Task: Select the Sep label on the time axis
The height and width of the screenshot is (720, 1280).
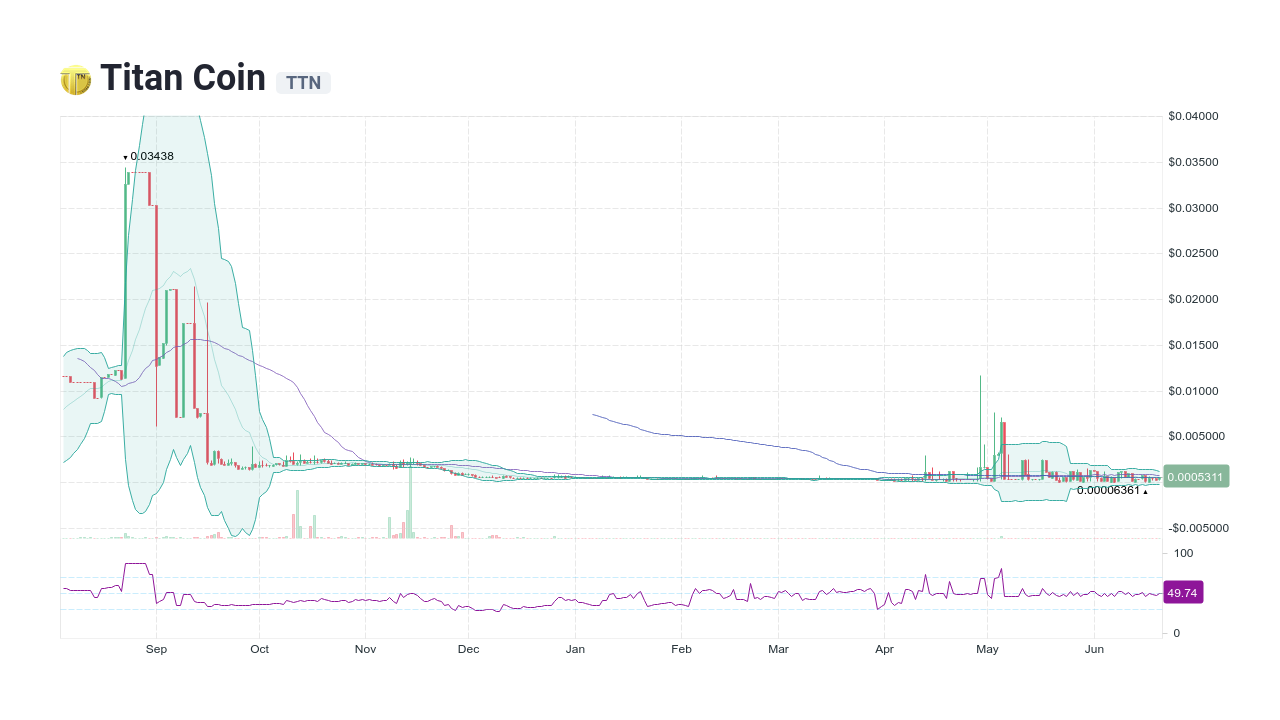Action: pos(156,649)
